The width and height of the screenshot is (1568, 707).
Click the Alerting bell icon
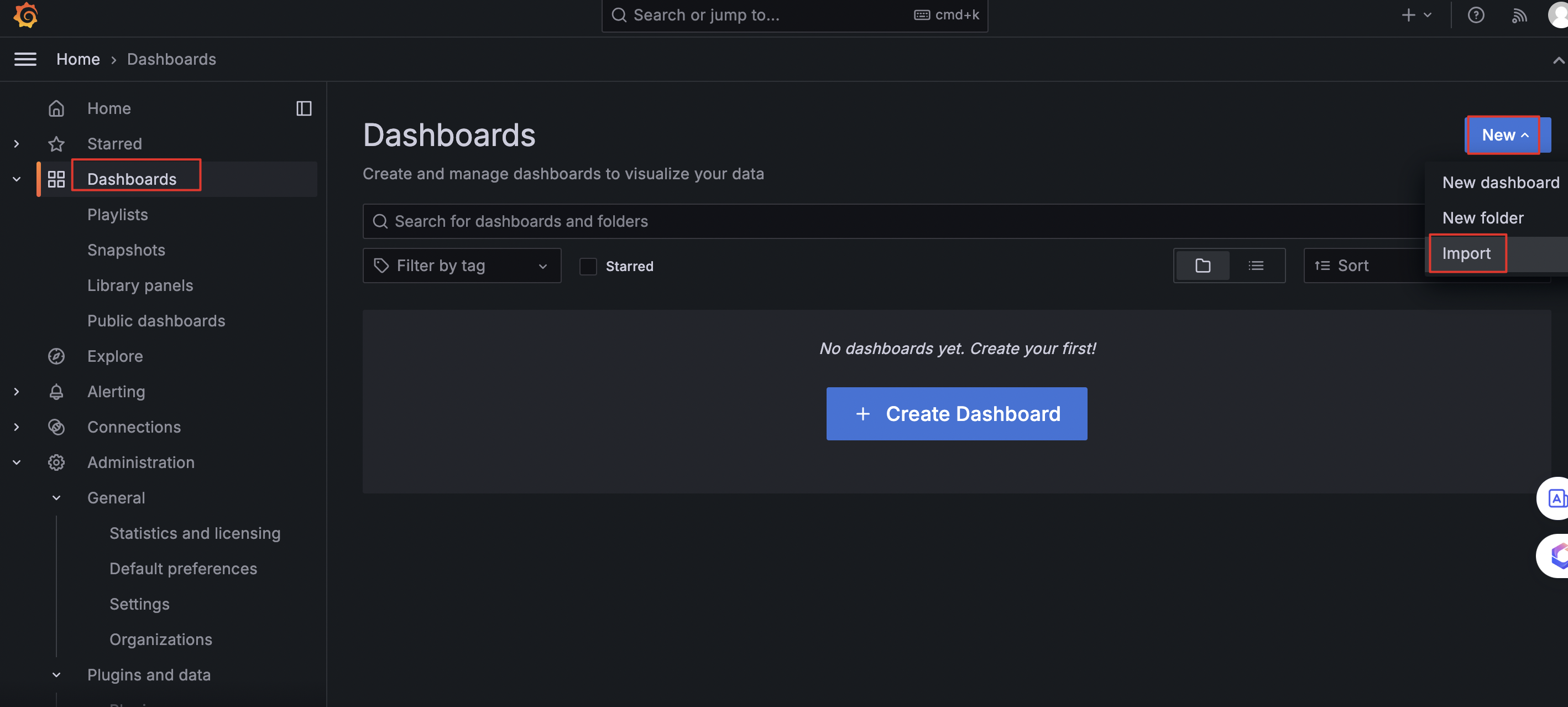(x=56, y=392)
